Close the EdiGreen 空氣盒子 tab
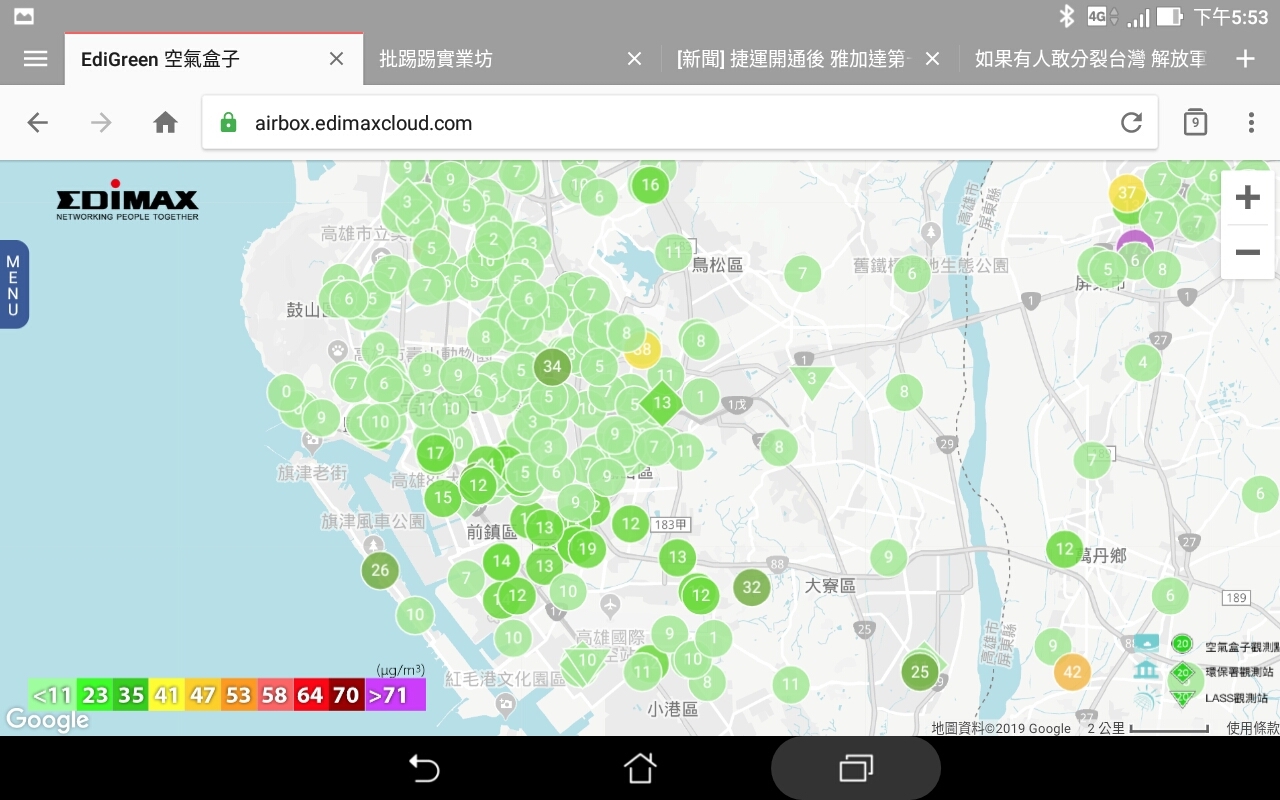The width and height of the screenshot is (1280, 800). [336, 59]
